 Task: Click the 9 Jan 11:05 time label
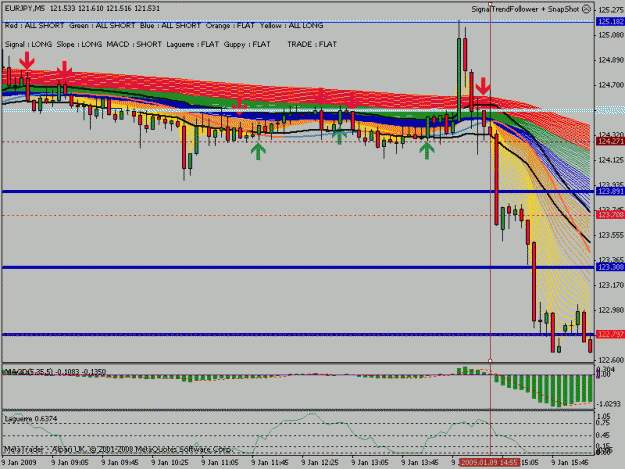tap(220, 463)
